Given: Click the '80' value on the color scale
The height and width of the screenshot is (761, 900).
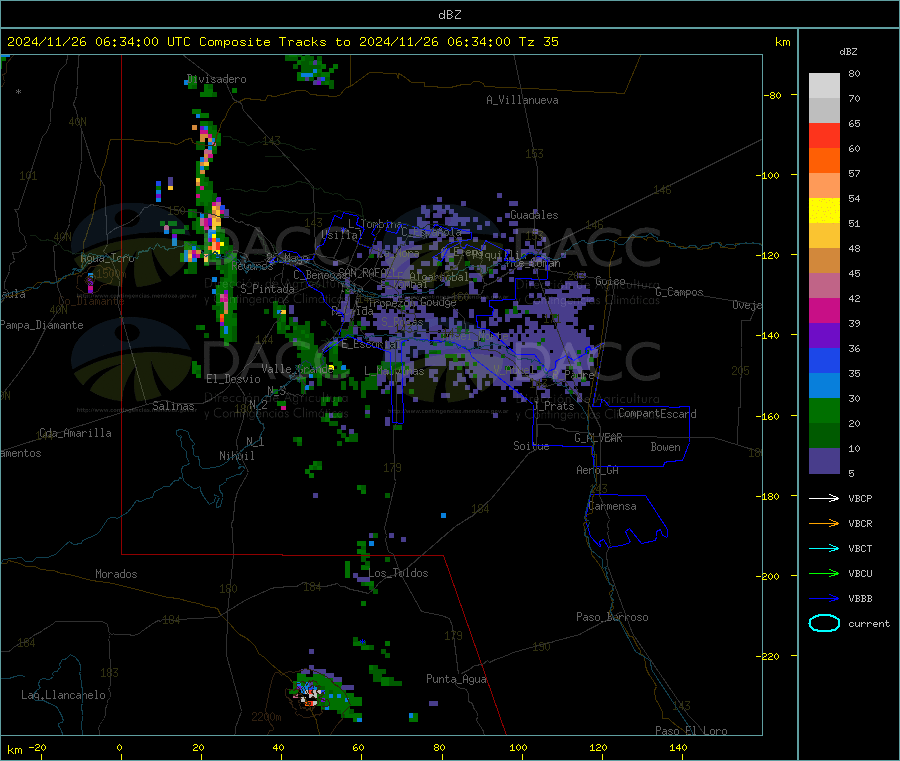Looking at the screenshot, I should tap(854, 73).
